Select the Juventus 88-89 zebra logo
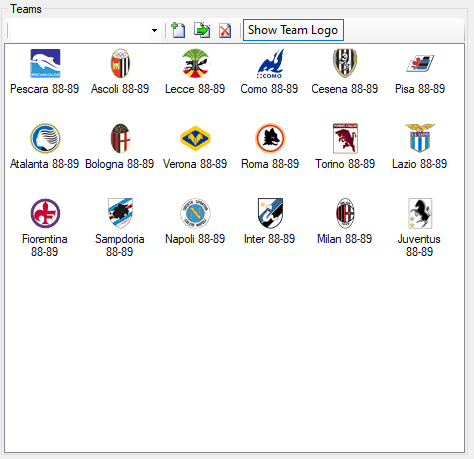Viewport: 474px width, 459px height. [420, 213]
